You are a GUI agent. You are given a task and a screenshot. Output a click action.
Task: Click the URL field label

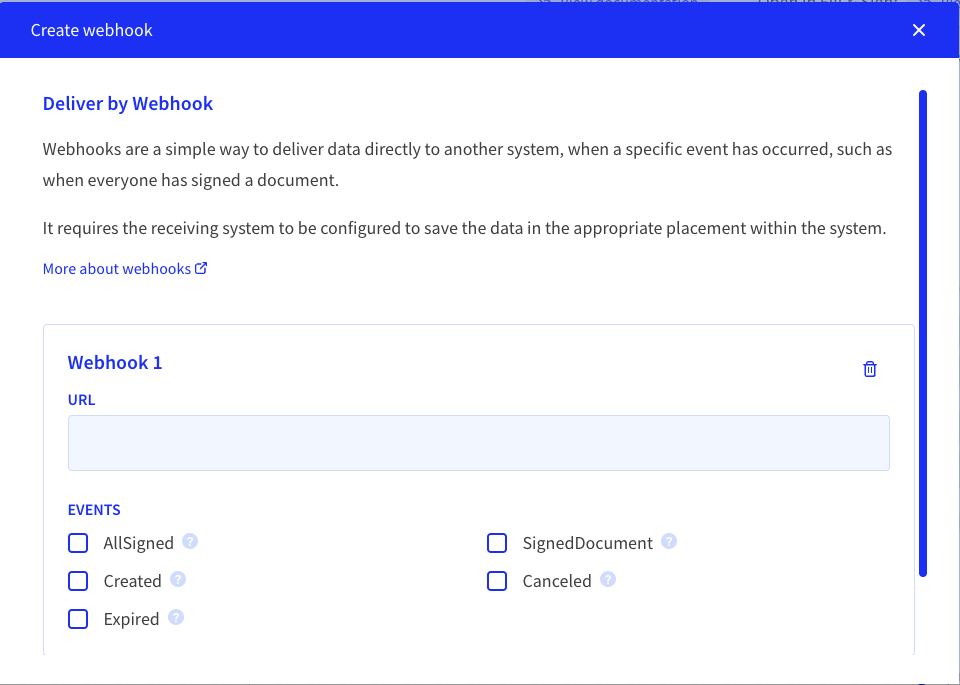(x=81, y=400)
